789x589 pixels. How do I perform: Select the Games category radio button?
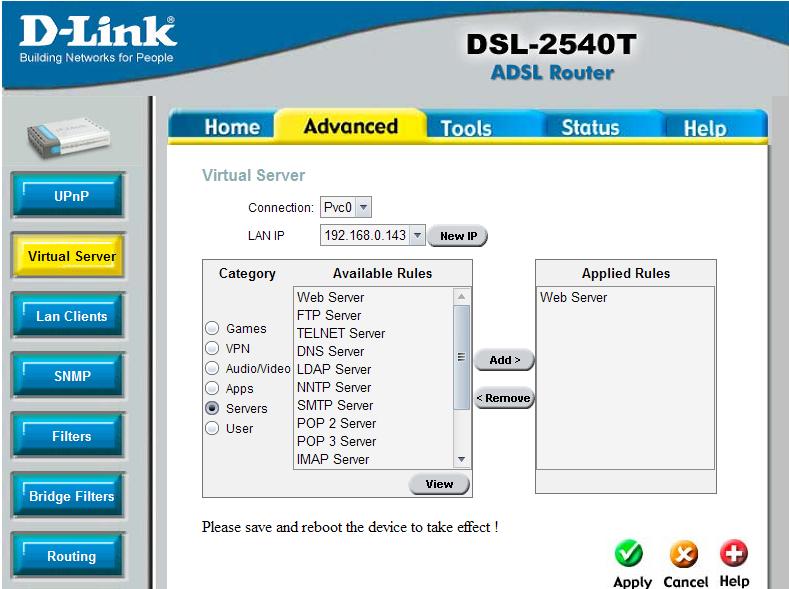pos(212,328)
